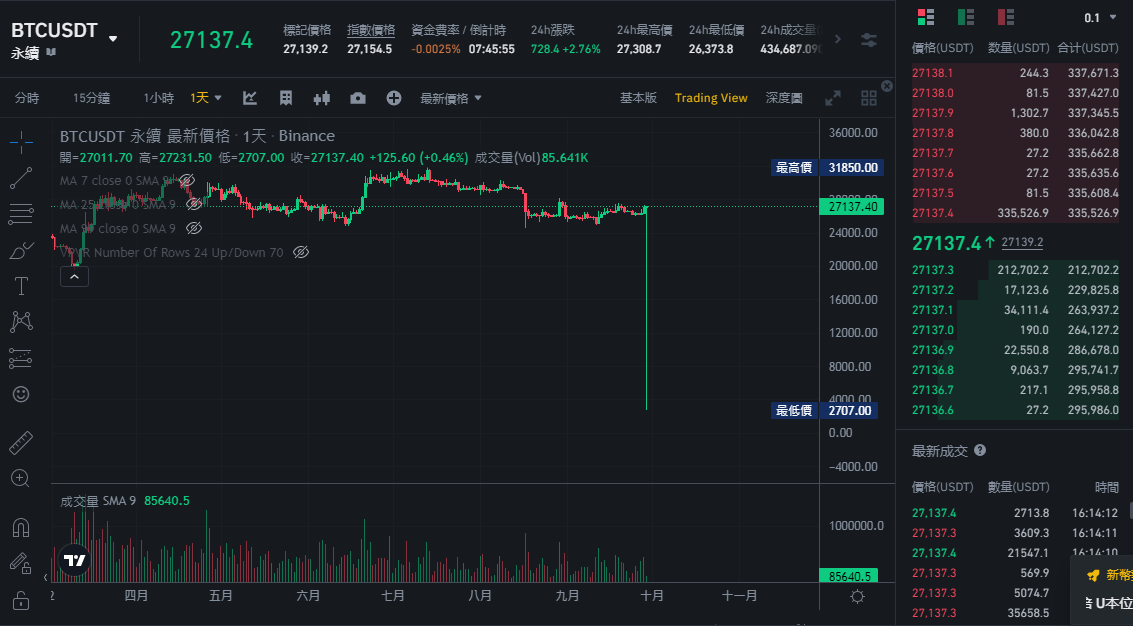The height and width of the screenshot is (626, 1133).
Task: Switch to the 1小時 timeframe
Action: click(158, 98)
